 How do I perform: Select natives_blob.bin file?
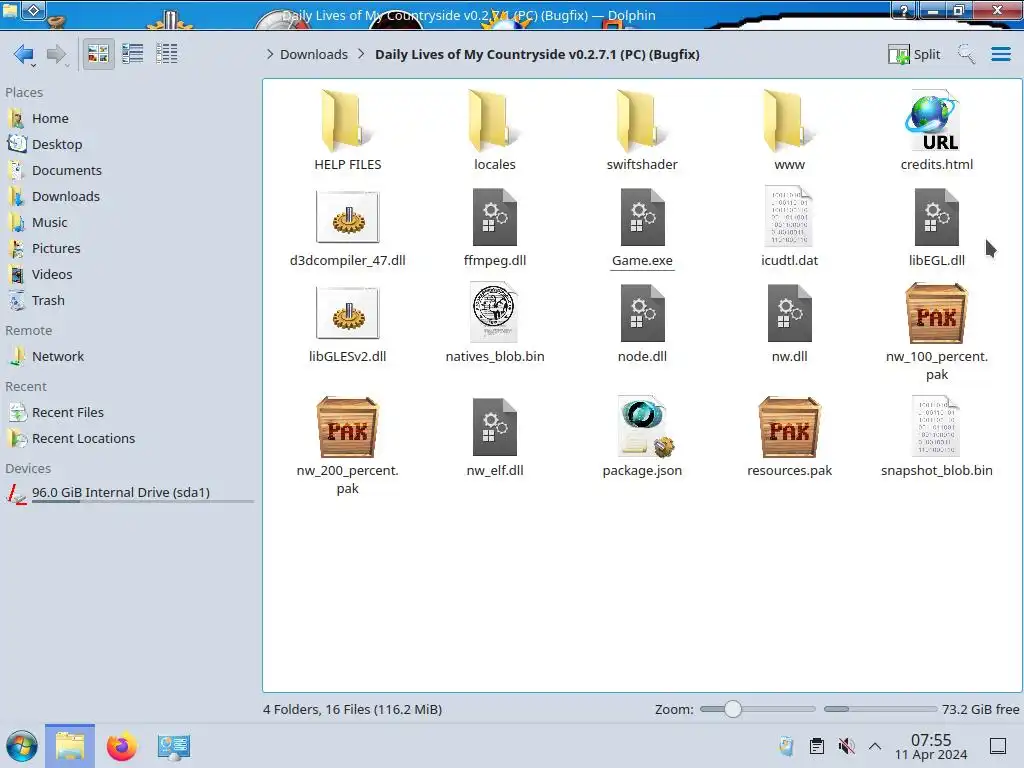tap(495, 323)
